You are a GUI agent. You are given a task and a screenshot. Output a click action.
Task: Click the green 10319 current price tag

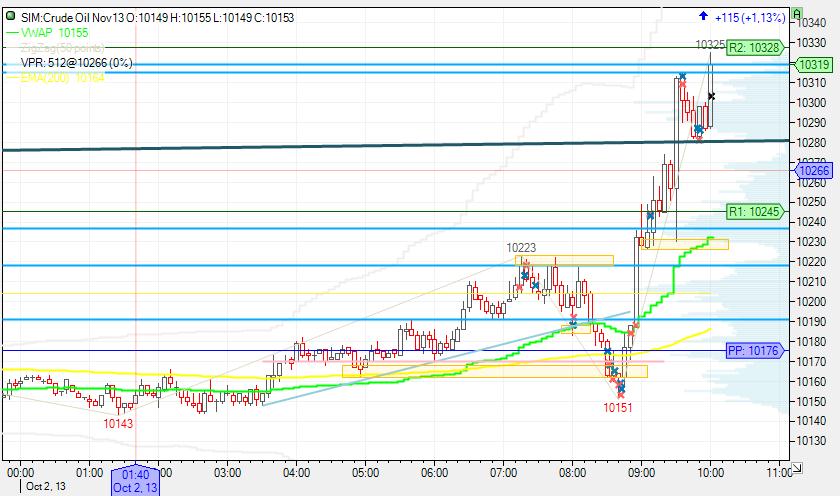pos(813,65)
